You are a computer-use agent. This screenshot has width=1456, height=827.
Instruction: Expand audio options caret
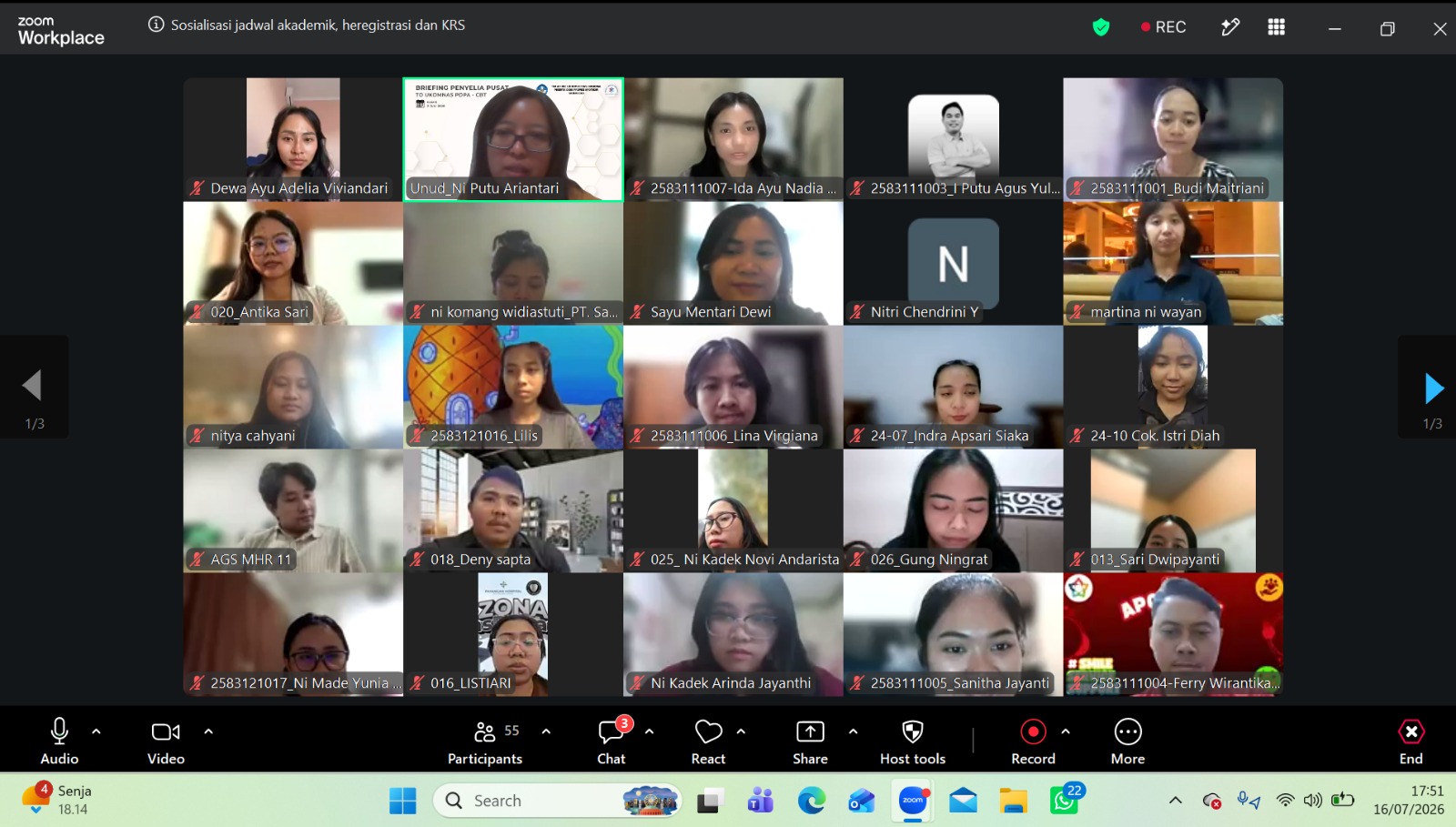click(x=96, y=731)
